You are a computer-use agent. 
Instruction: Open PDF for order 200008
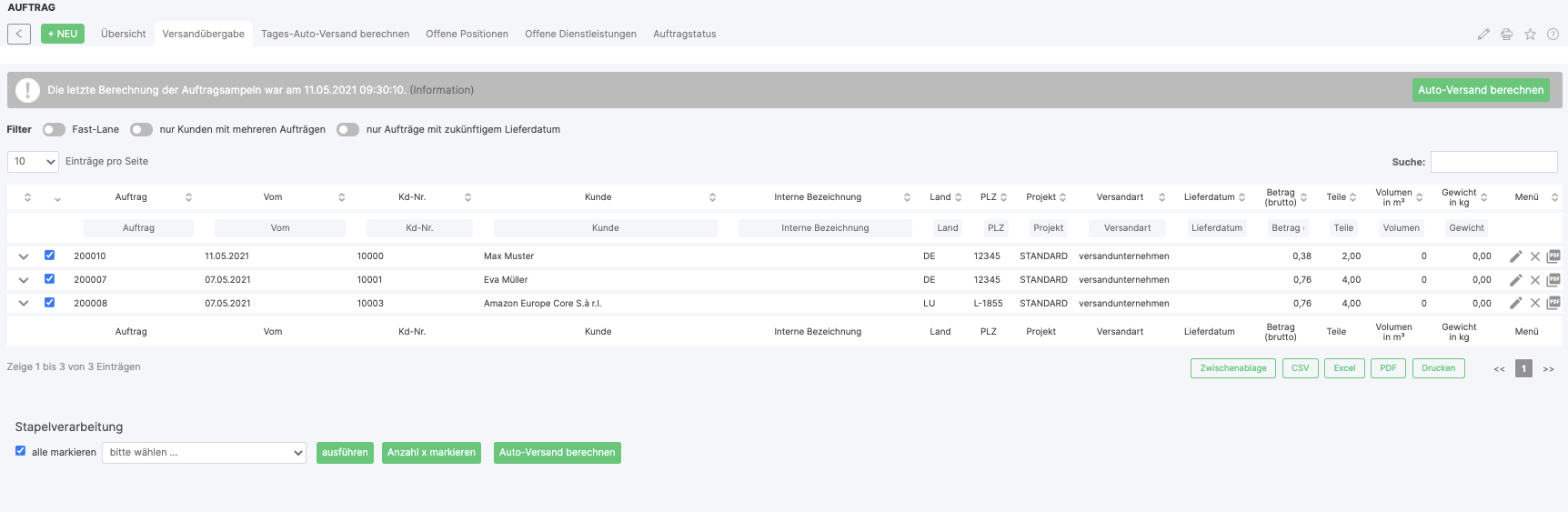1553,303
